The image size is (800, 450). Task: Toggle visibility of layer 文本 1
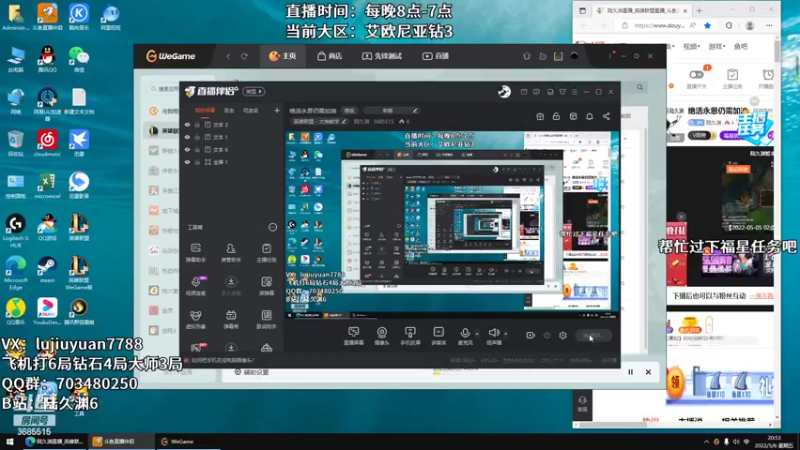click(187, 137)
